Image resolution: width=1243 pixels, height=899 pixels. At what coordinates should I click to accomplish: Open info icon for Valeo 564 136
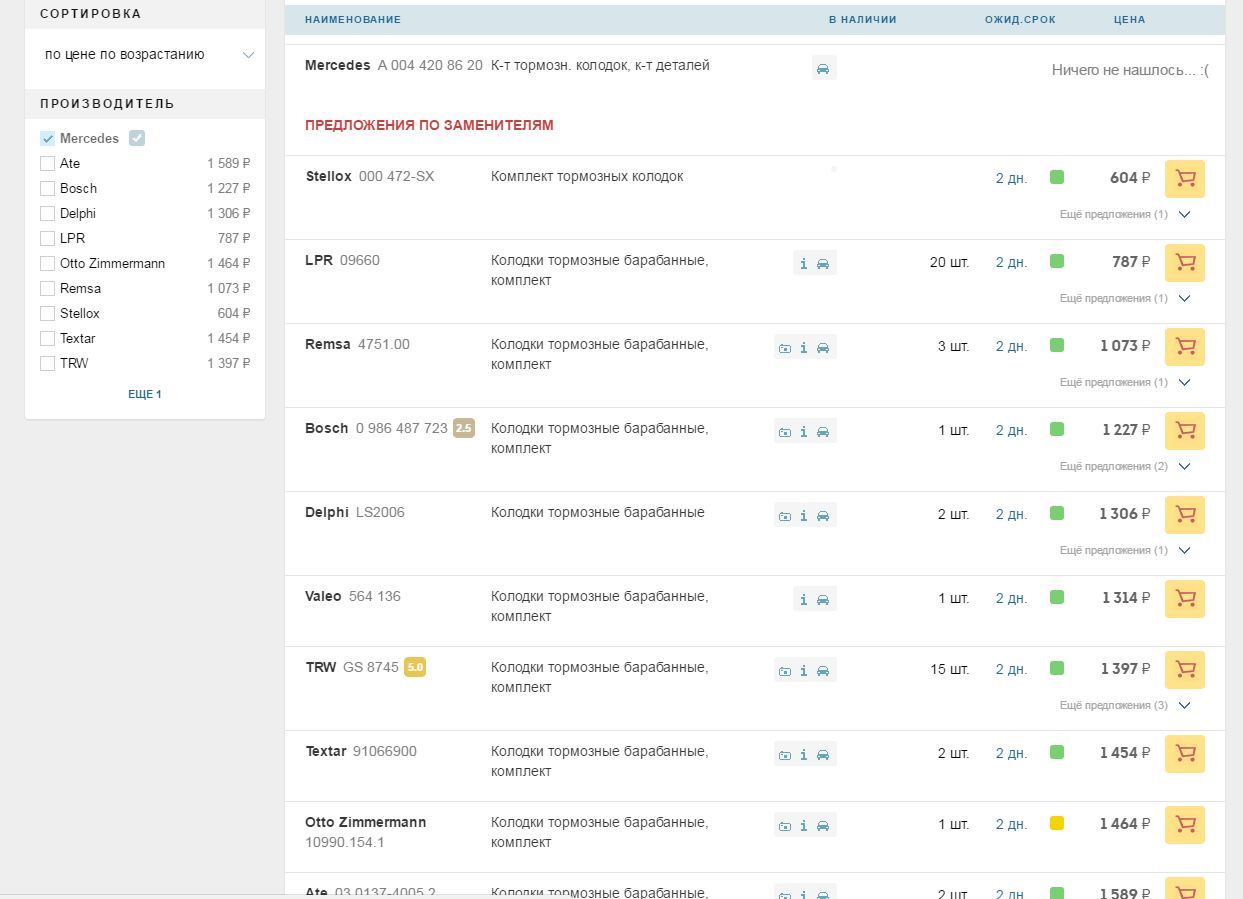[803, 600]
